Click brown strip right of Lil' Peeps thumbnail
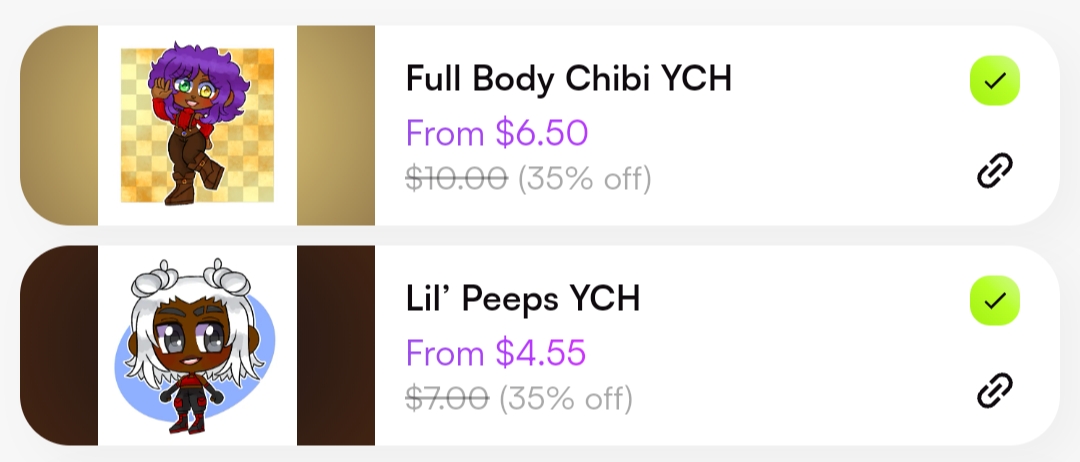Image resolution: width=1080 pixels, height=462 pixels. tap(336, 345)
